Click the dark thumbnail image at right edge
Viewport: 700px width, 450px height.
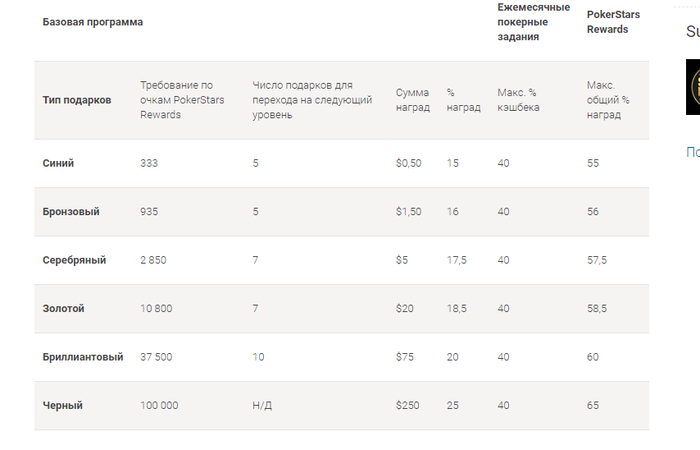coord(692,88)
